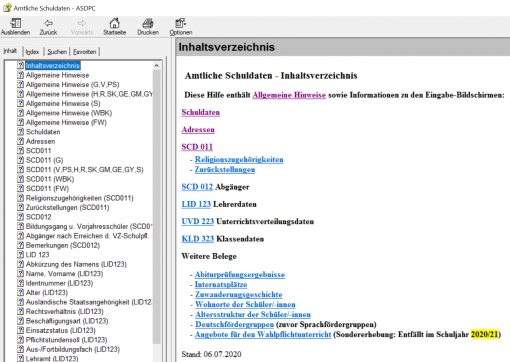Click the 'Weitere Belege' heading text
This screenshot has width=510, height=362.
(209, 256)
